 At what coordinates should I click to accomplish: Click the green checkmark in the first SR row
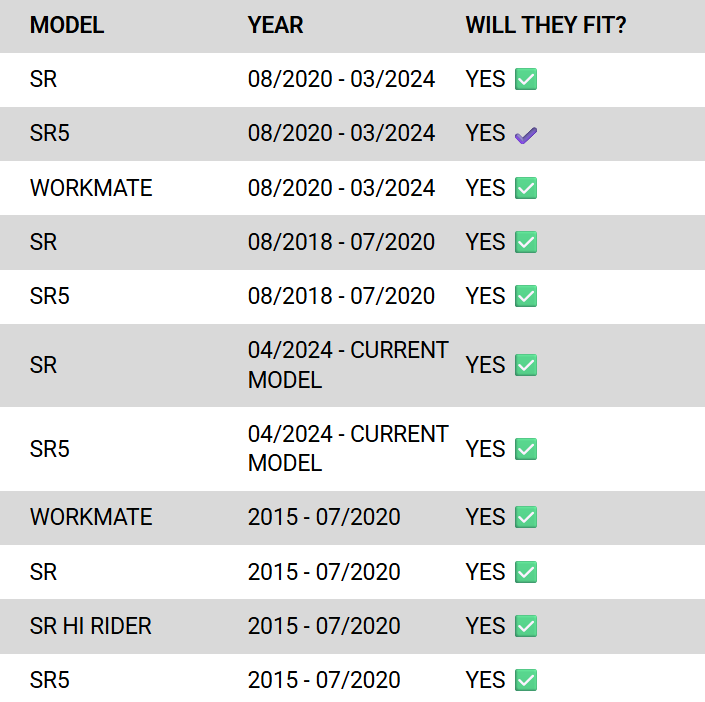coord(526,80)
